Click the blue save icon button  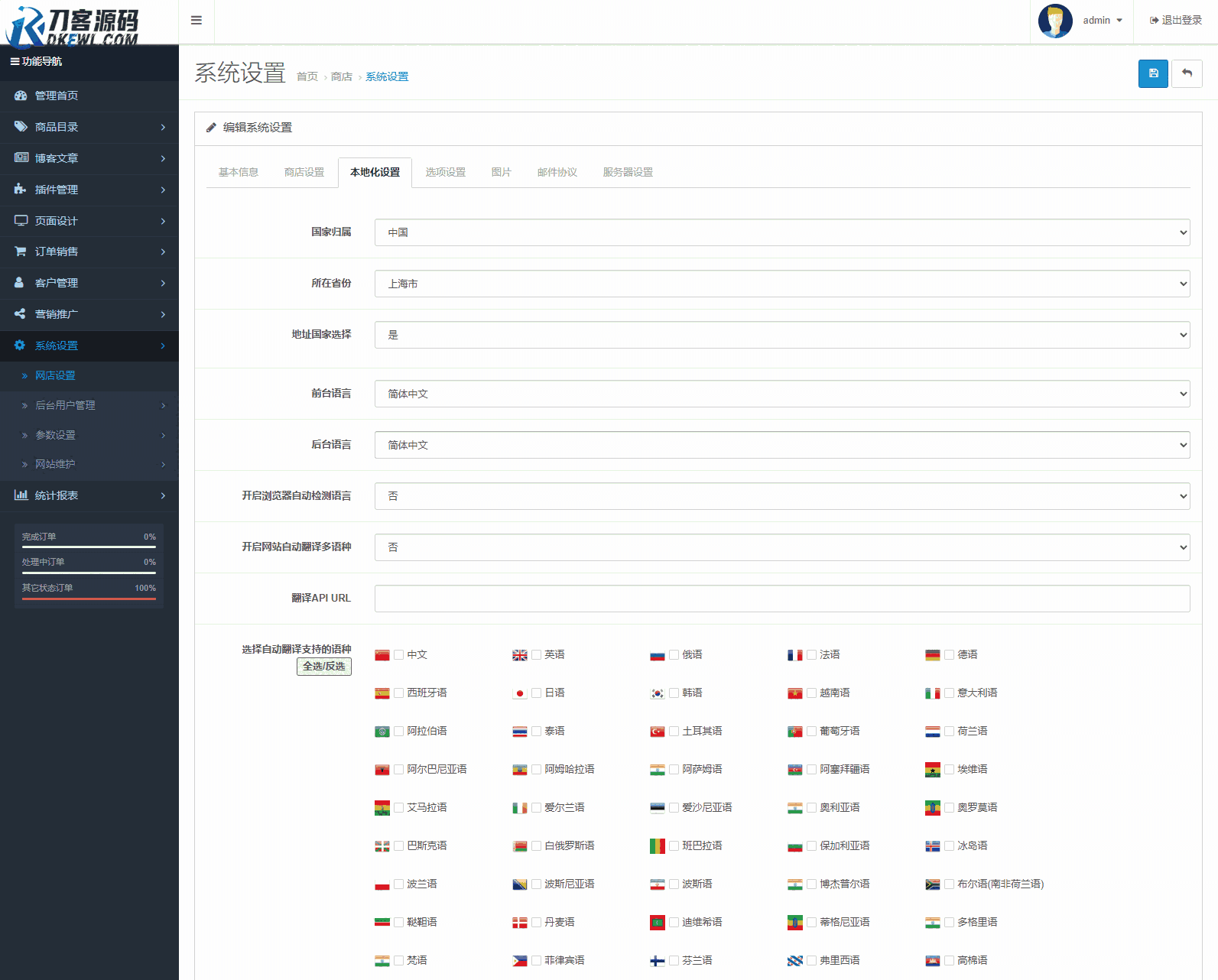(1153, 73)
